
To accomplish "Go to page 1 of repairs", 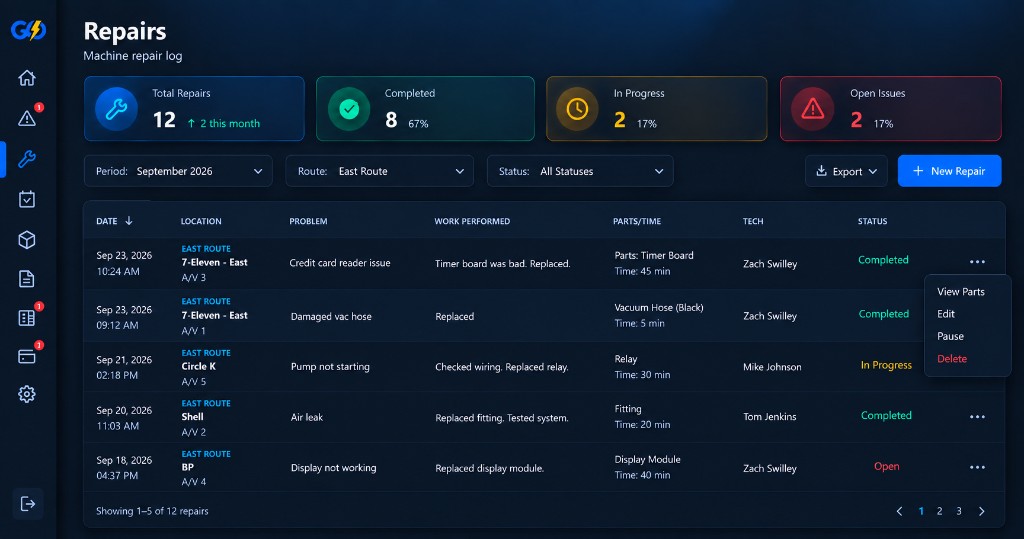I will coord(921,511).
